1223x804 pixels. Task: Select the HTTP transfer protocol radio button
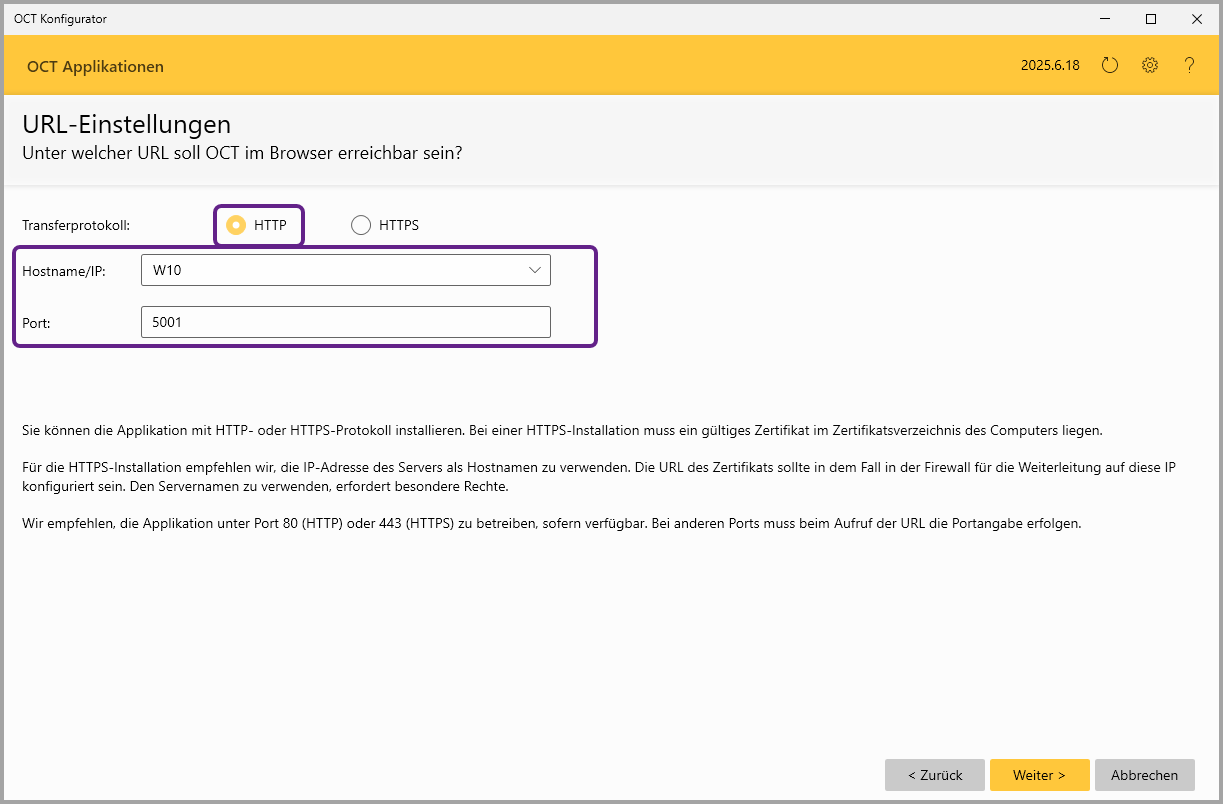coord(236,225)
